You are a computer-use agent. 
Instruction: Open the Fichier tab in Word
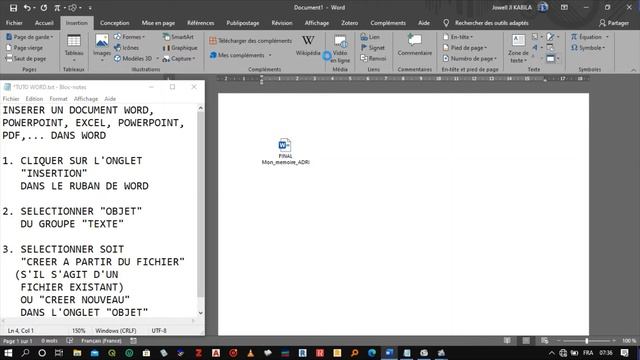[14, 23]
